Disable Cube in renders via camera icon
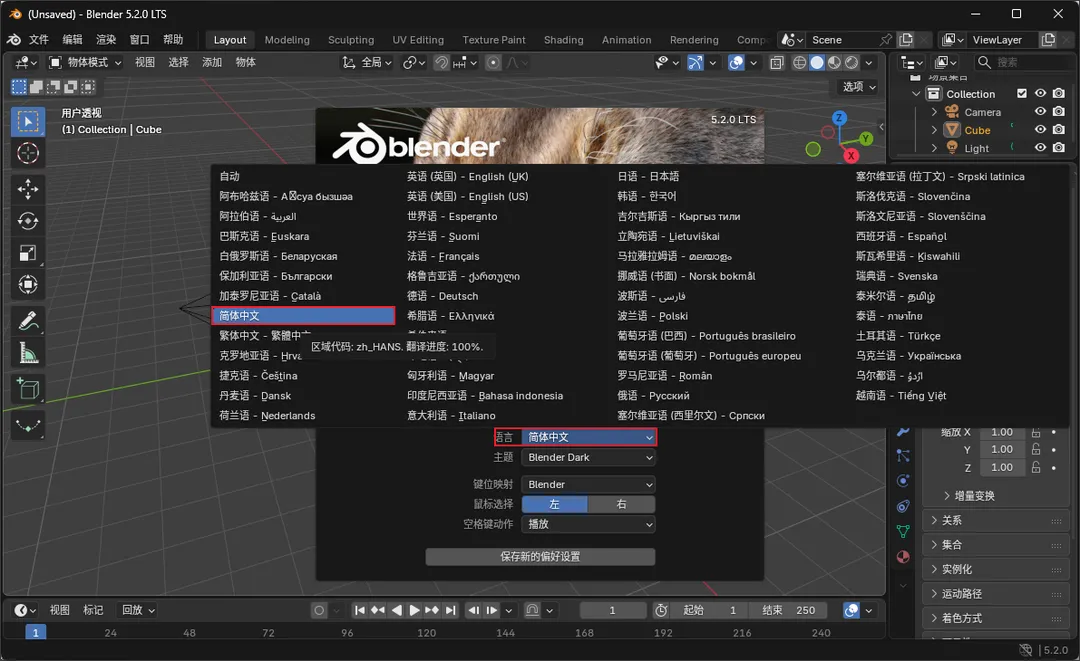Screen dimensions: 1080x661 click(1059, 129)
